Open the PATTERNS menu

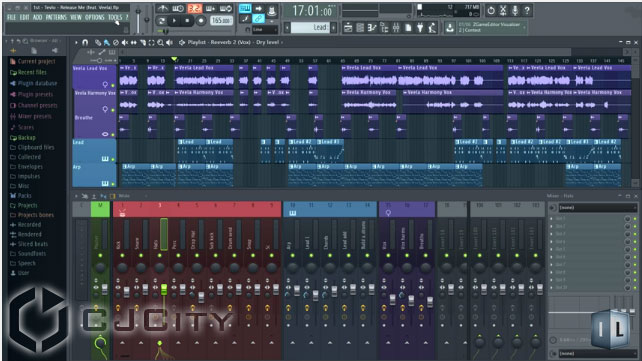56,17
